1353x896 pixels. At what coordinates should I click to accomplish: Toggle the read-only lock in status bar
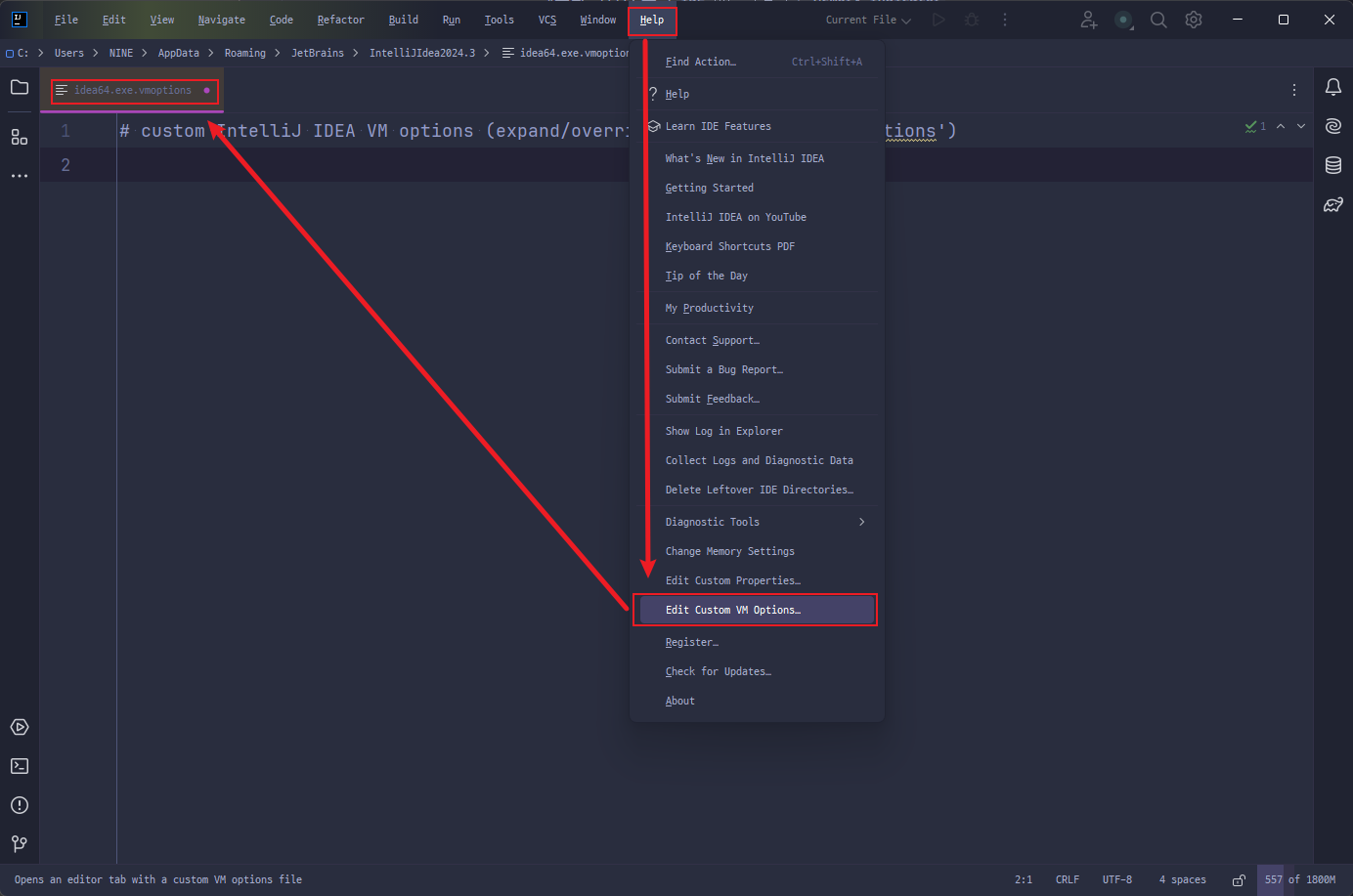(x=1239, y=880)
